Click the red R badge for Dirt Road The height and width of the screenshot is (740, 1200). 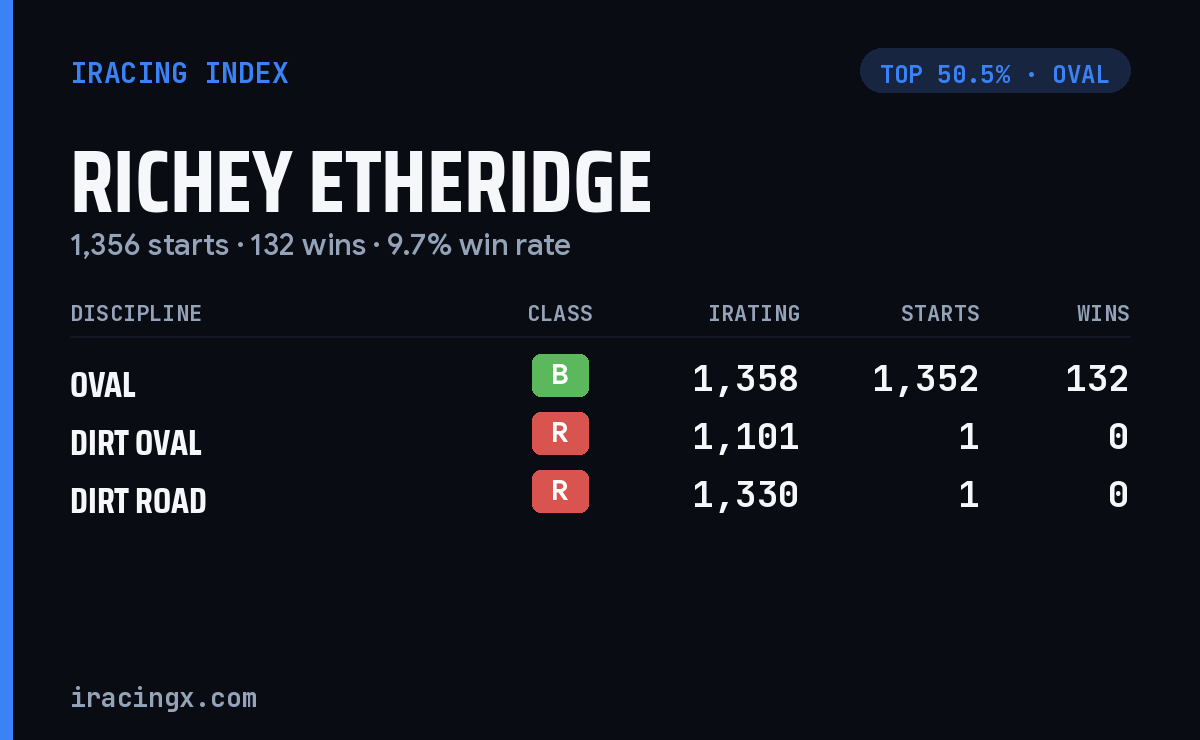560,491
